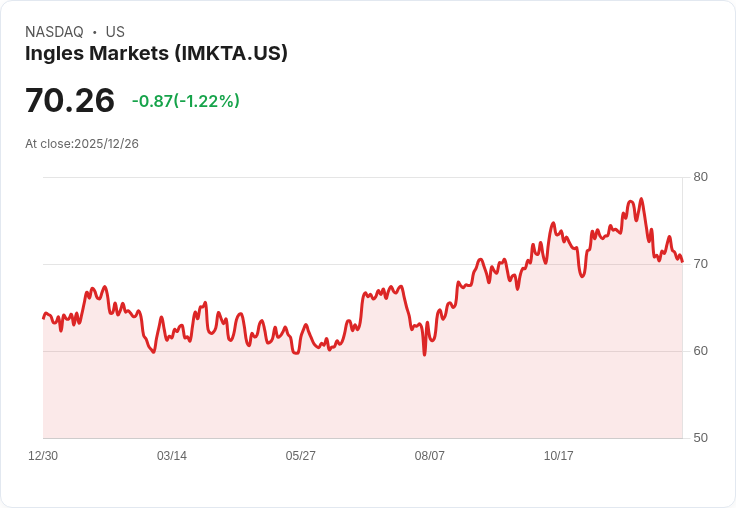This screenshot has width=736, height=508.
Task: Click the highest peak of the price line
Action: point(641,199)
